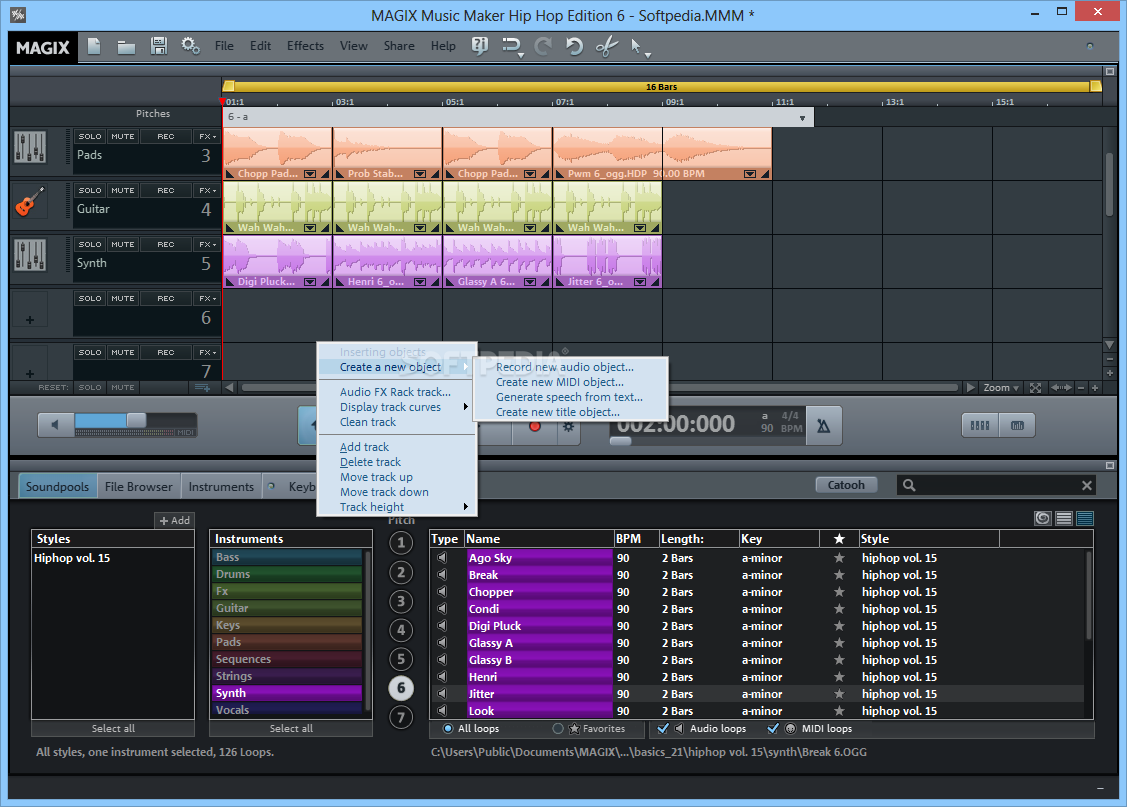
Task: Open FX dropdown on Guitar track
Action: (208, 190)
